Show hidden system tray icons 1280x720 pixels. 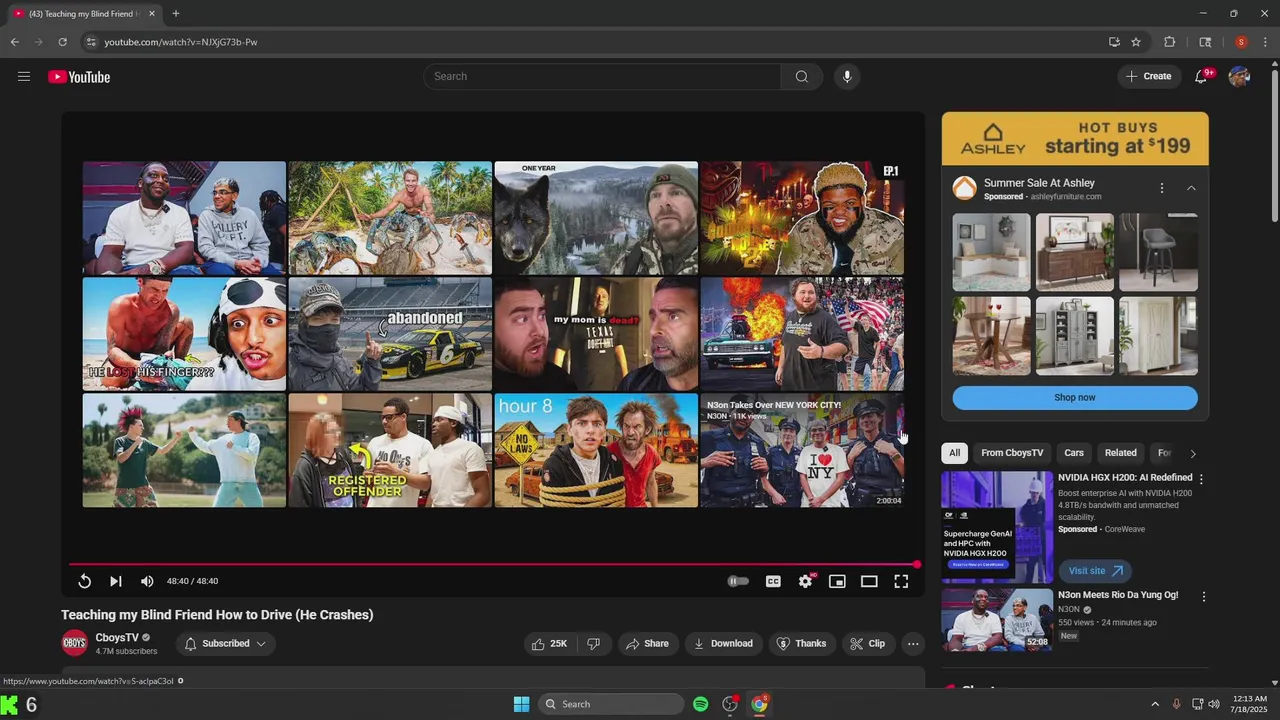1154,704
